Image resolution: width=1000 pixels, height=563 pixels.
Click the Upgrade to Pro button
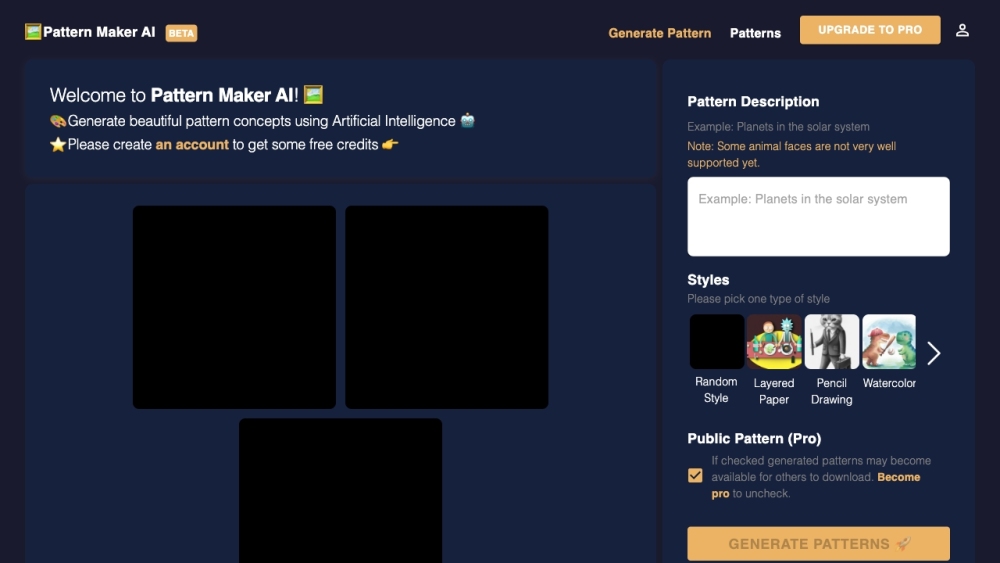point(869,30)
